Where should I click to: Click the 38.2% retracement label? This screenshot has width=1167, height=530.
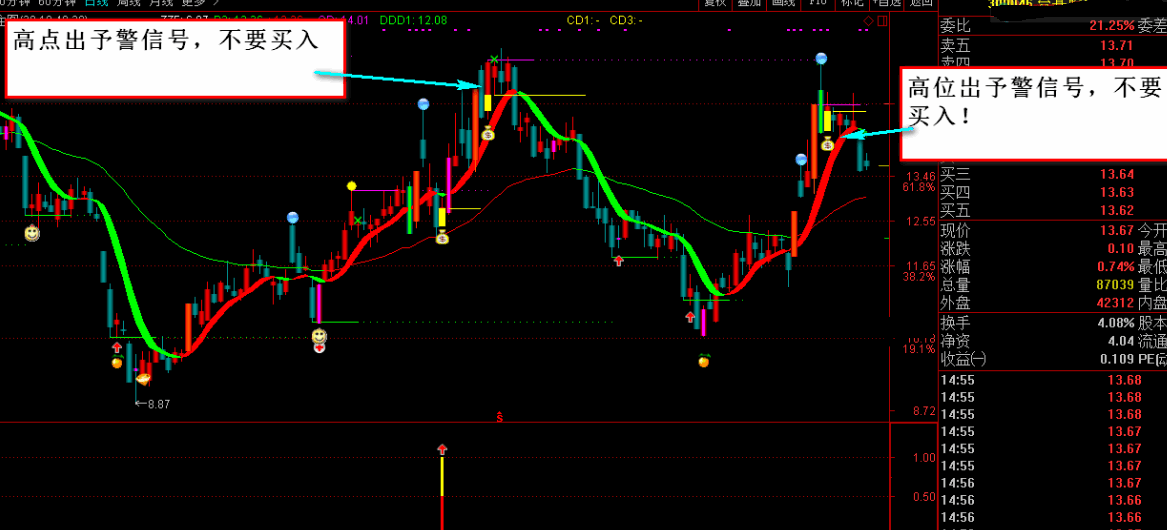click(918, 277)
